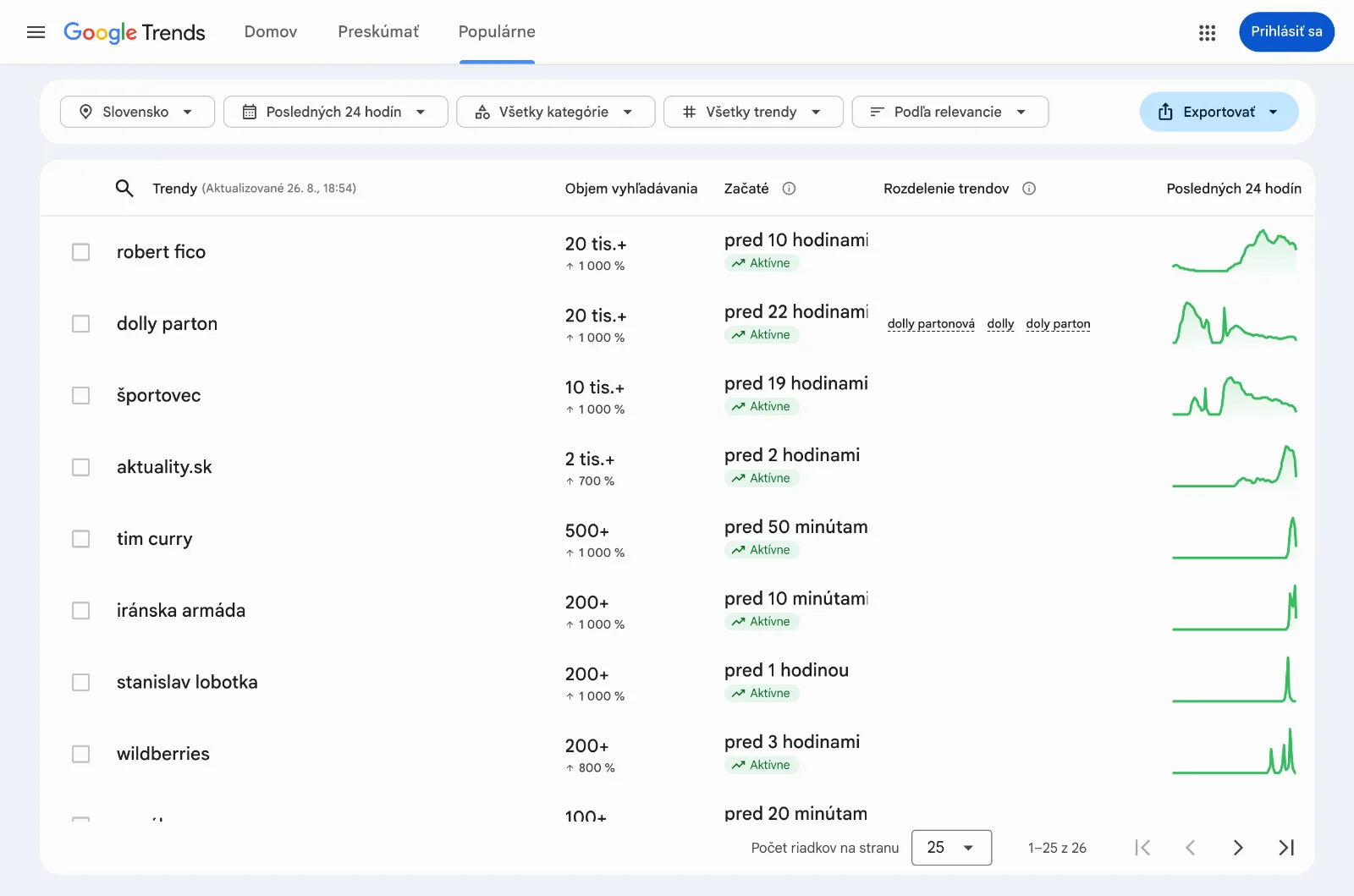
Task: Select the Populárne tab
Action: click(497, 31)
